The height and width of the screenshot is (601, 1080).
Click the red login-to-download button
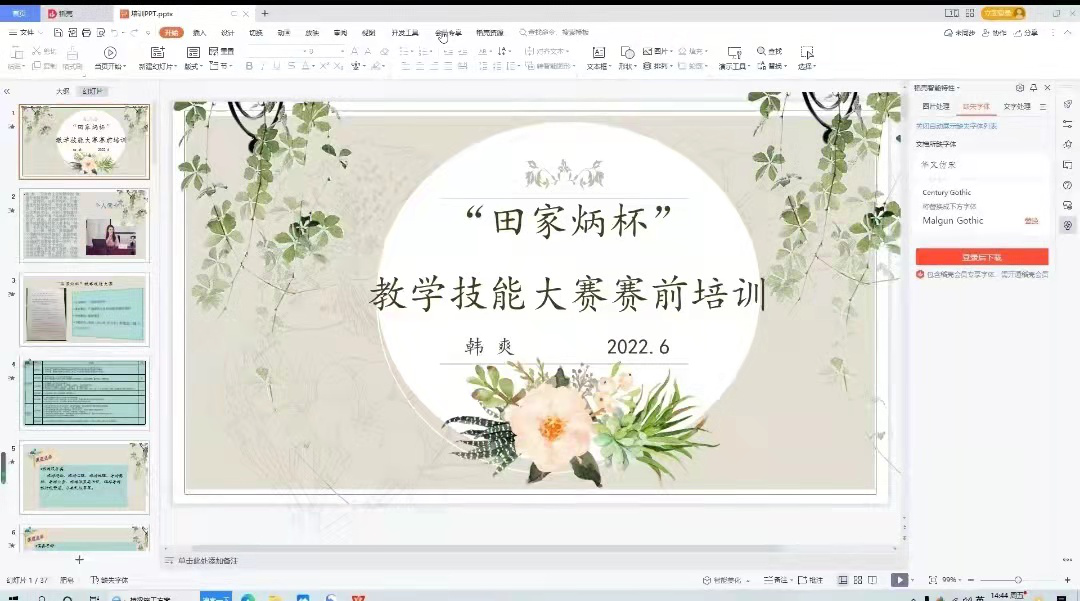[x=981, y=257]
